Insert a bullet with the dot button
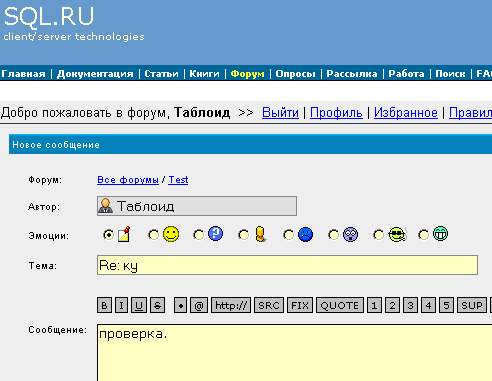The width and height of the screenshot is (492, 381). click(x=181, y=305)
